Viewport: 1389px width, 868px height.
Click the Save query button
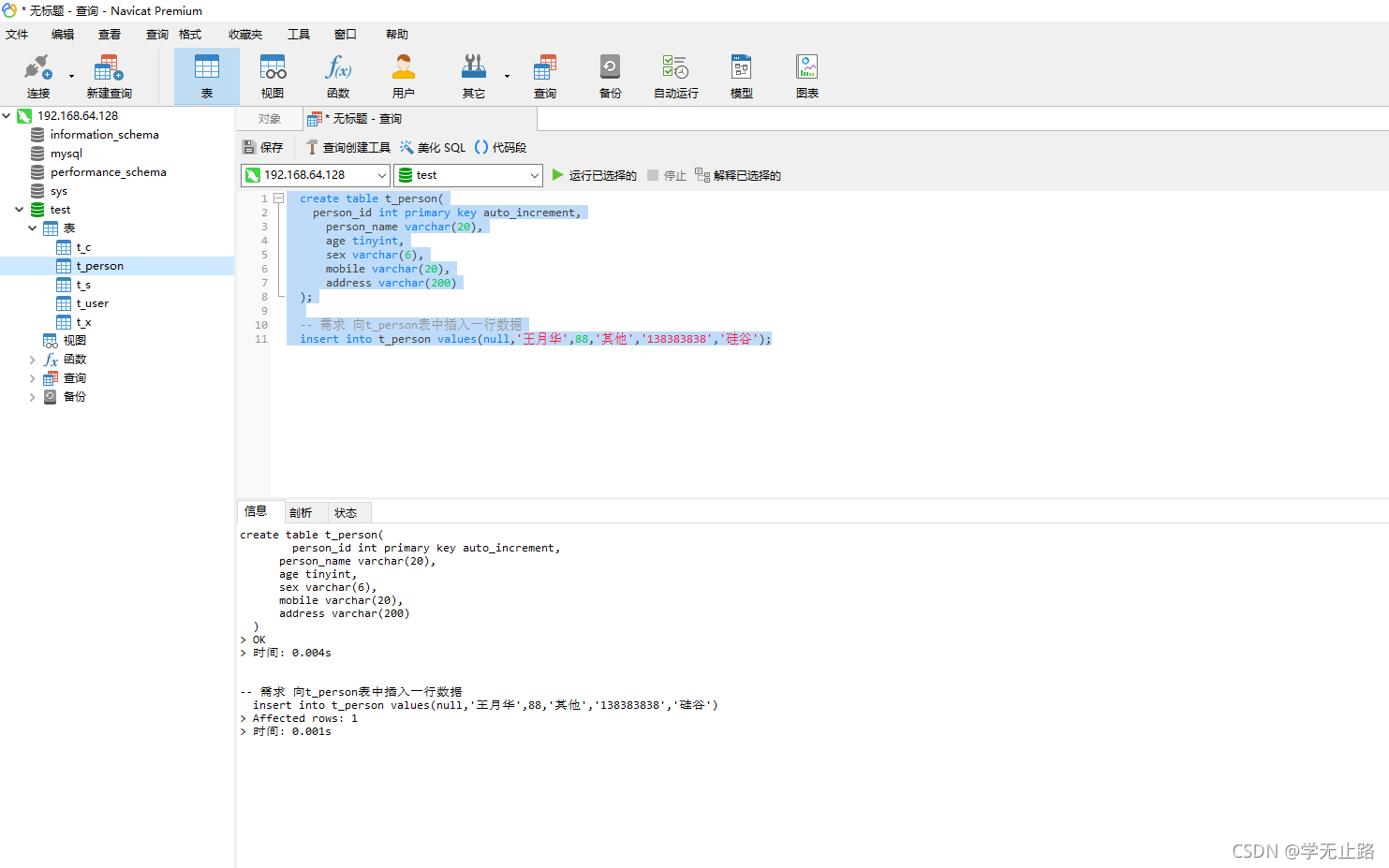click(x=262, y=147)
